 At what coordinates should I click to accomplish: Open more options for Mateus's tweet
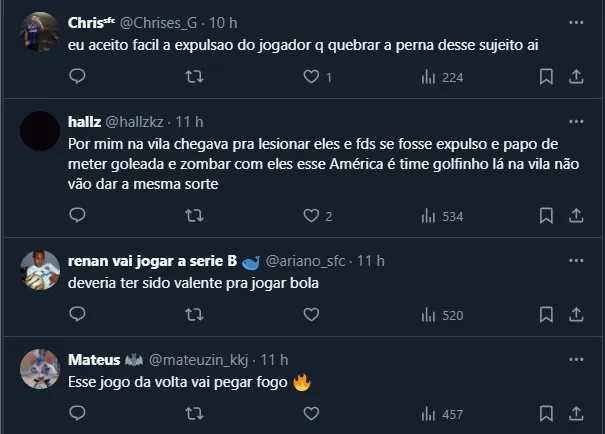click(576, 358)
